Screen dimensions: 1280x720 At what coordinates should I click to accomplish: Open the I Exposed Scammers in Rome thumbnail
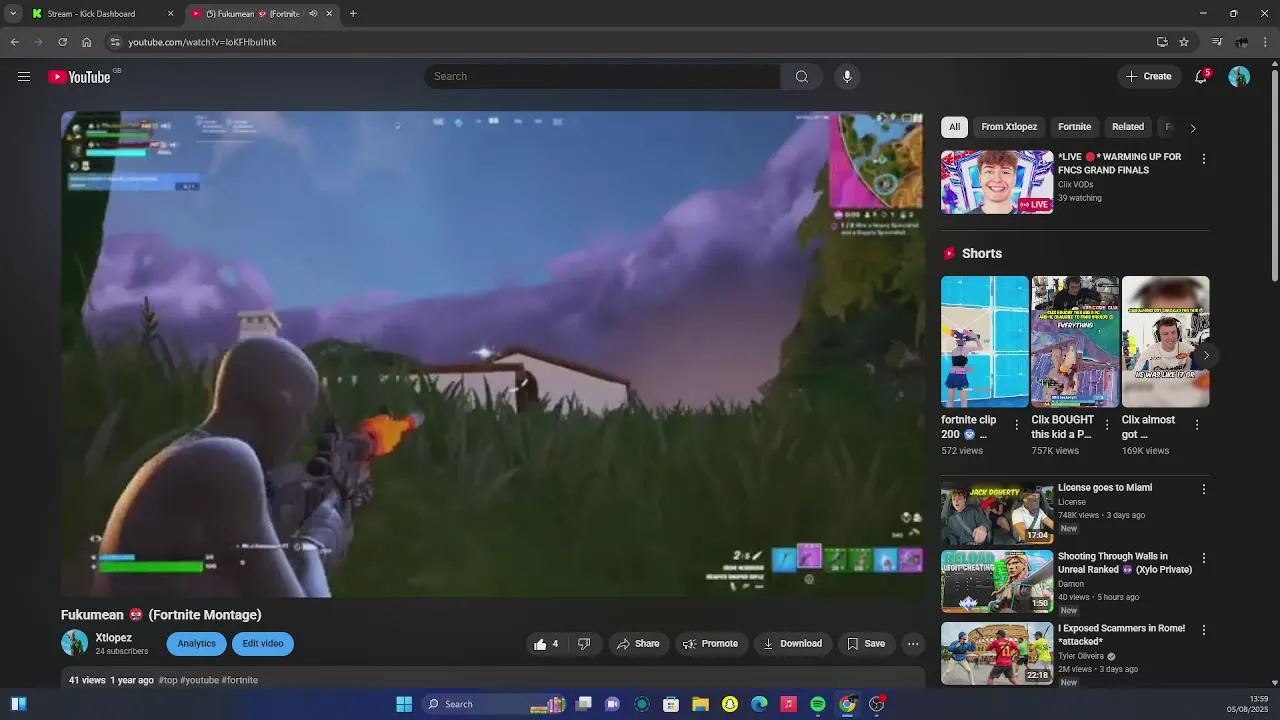pyautogui.click(x=997, y=653)
